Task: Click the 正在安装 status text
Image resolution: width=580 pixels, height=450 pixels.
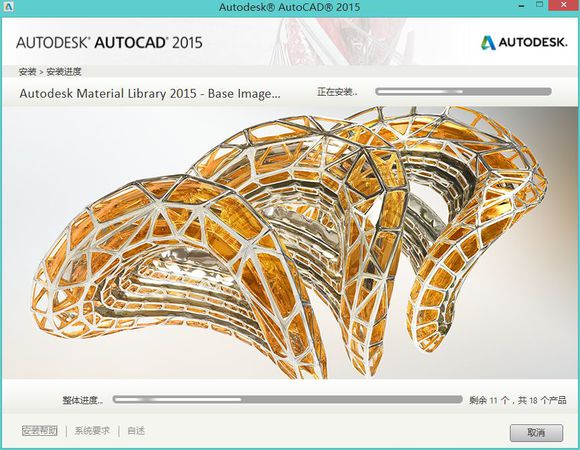Action: coord(337,92)
